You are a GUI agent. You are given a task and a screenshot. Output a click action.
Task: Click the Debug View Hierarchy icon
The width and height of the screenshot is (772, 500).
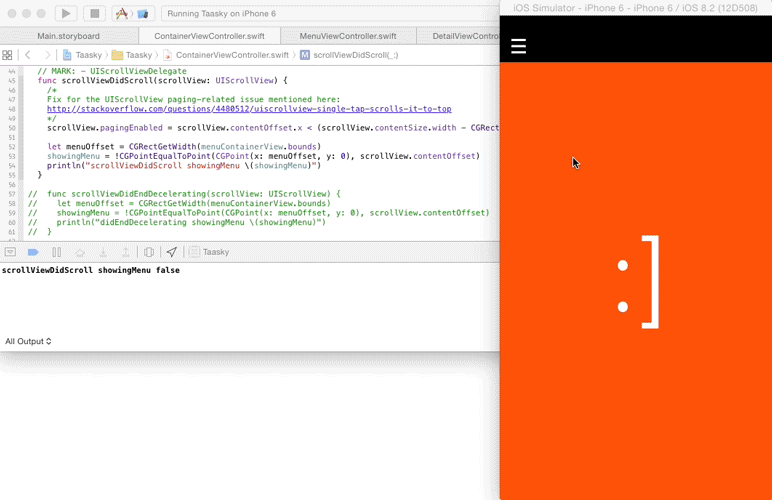click(x=149, y=252)
